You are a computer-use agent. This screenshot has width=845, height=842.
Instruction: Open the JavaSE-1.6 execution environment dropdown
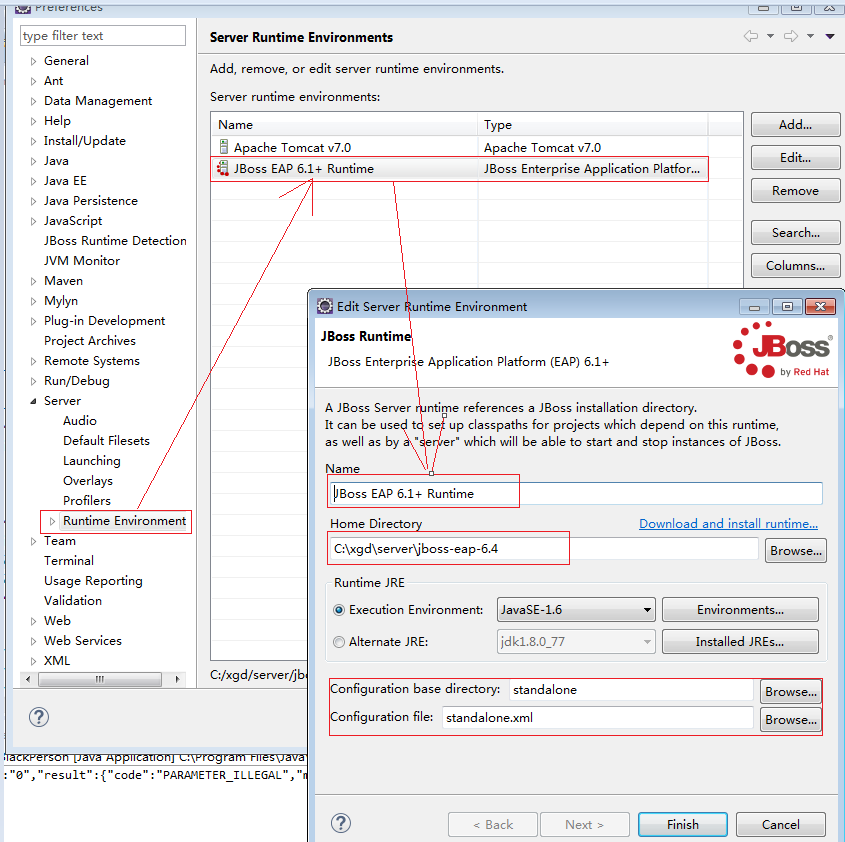[x=576, y=610]
